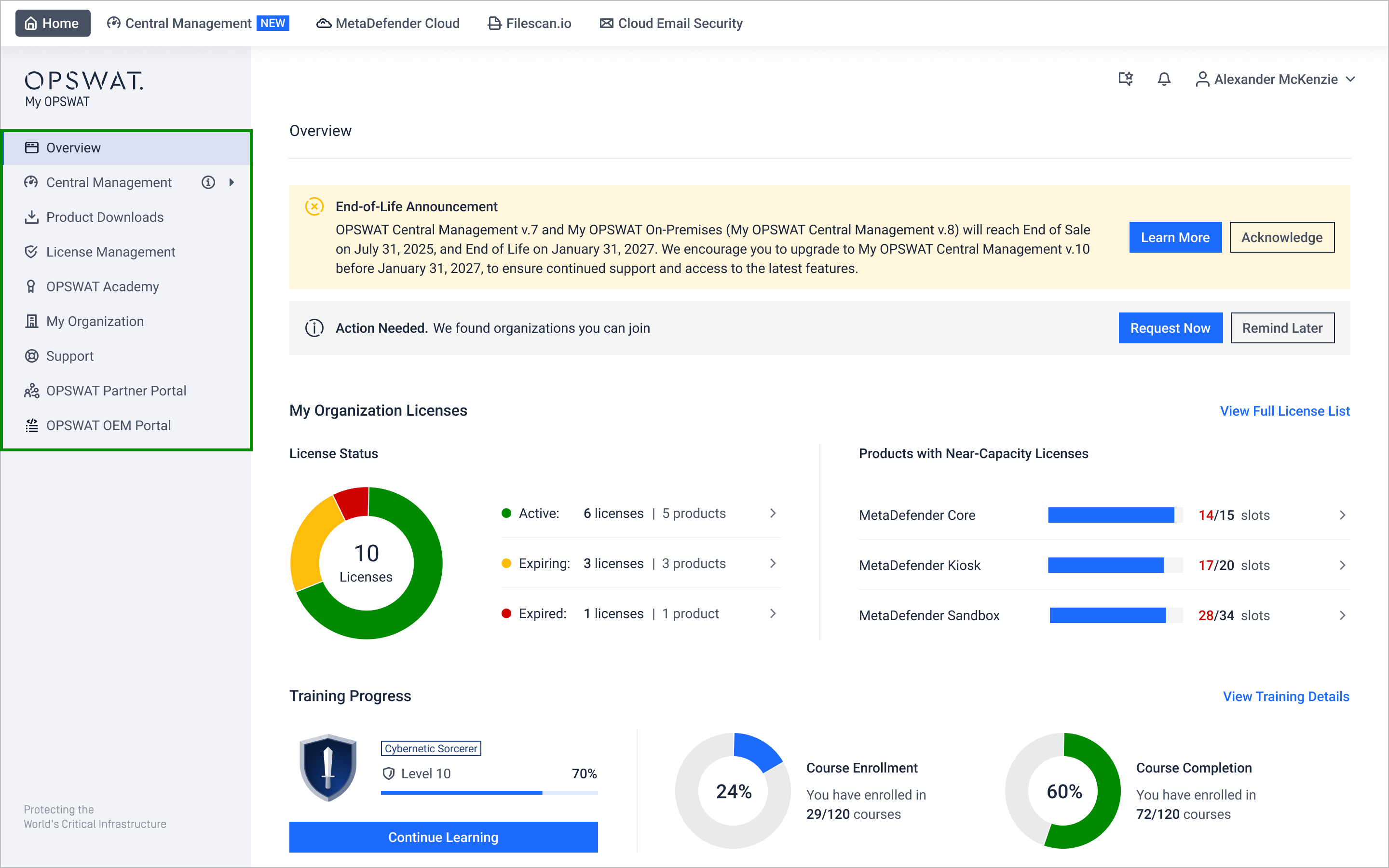The image size is (1389, 868).
Task: Click the 24% Course Enrollment donut
Action: [733, 790]
